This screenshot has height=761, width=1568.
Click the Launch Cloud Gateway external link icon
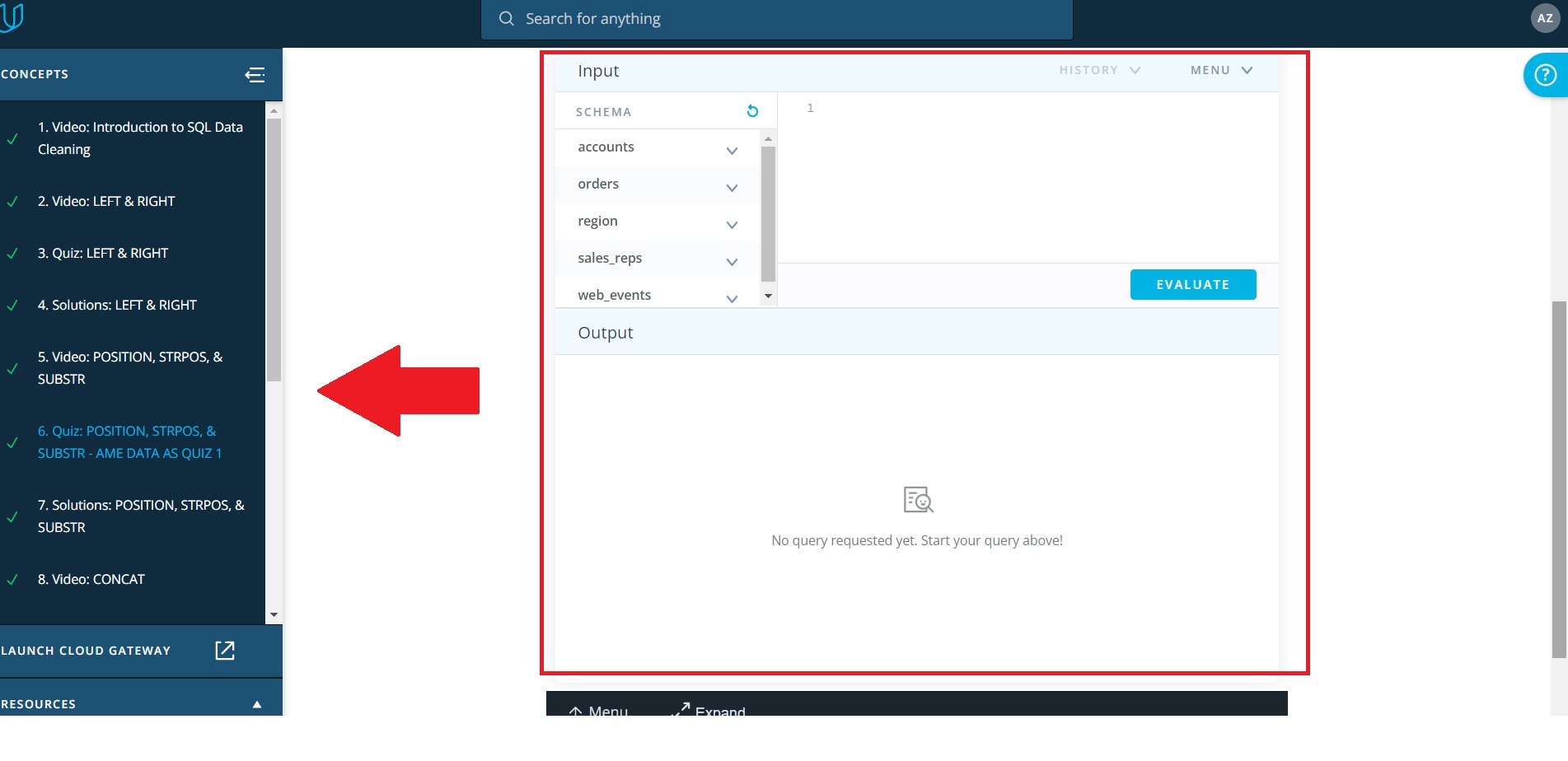pyautogui.click(x=224, y=651)
